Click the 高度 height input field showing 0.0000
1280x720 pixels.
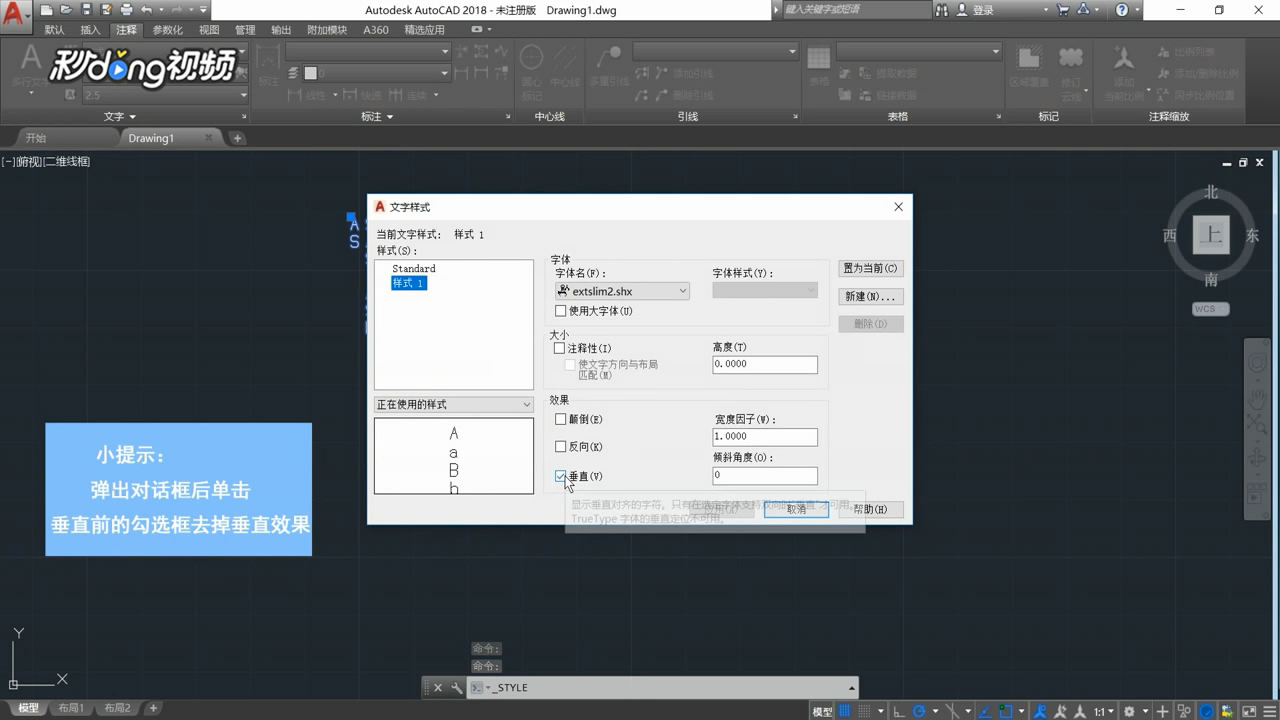click(x=765, y=364)
